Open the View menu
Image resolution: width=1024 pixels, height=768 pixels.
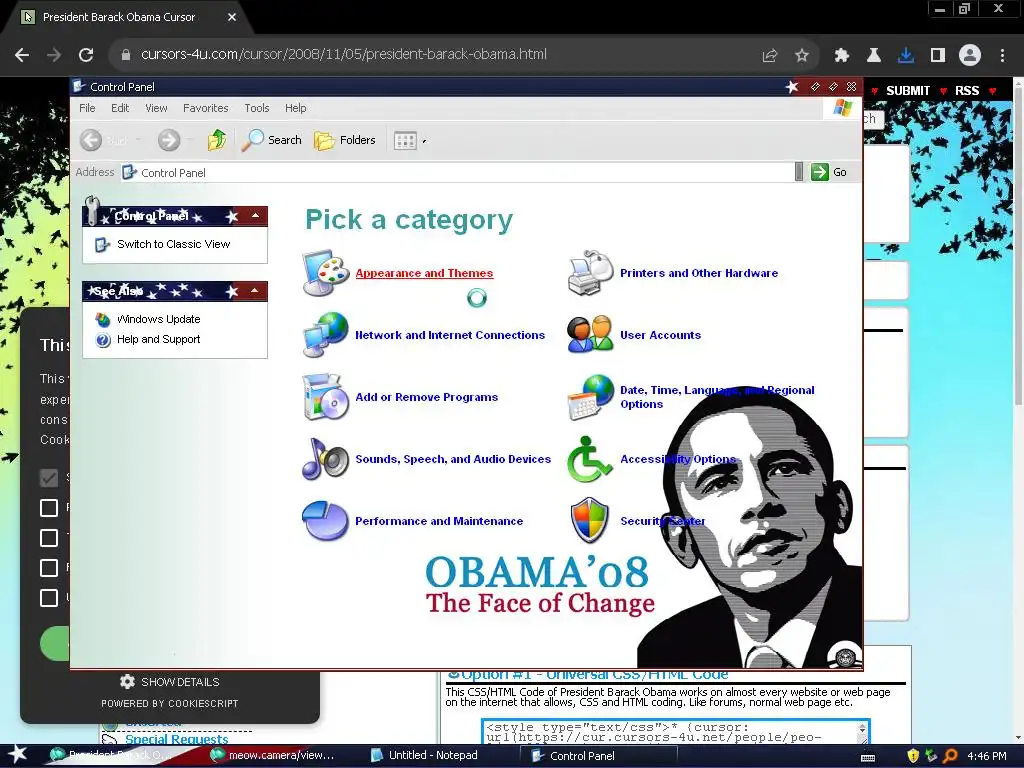(x=156, y=108)
